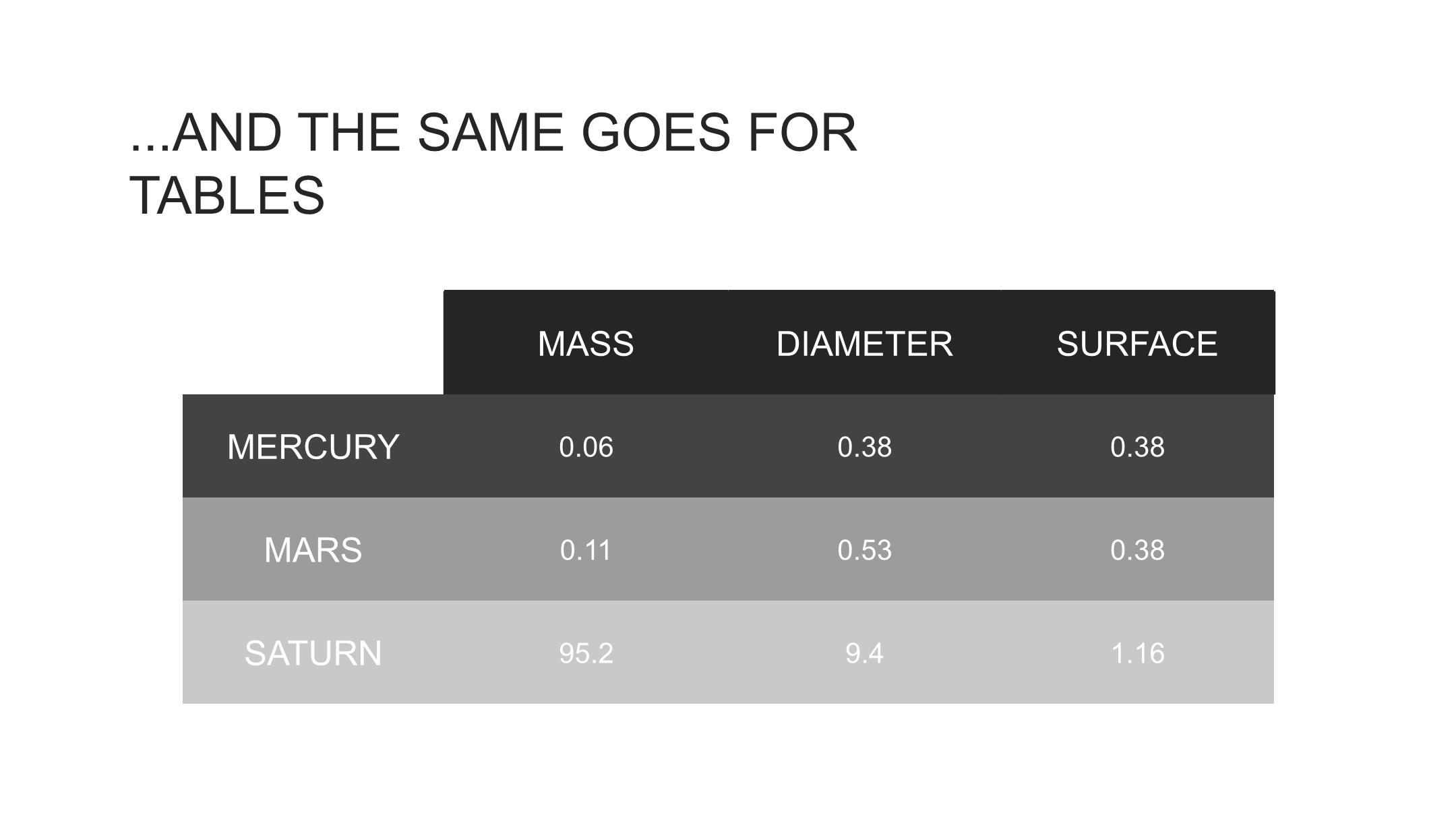
Task: Click Mercury's surface value 0.38
Action: (1137, 448)
